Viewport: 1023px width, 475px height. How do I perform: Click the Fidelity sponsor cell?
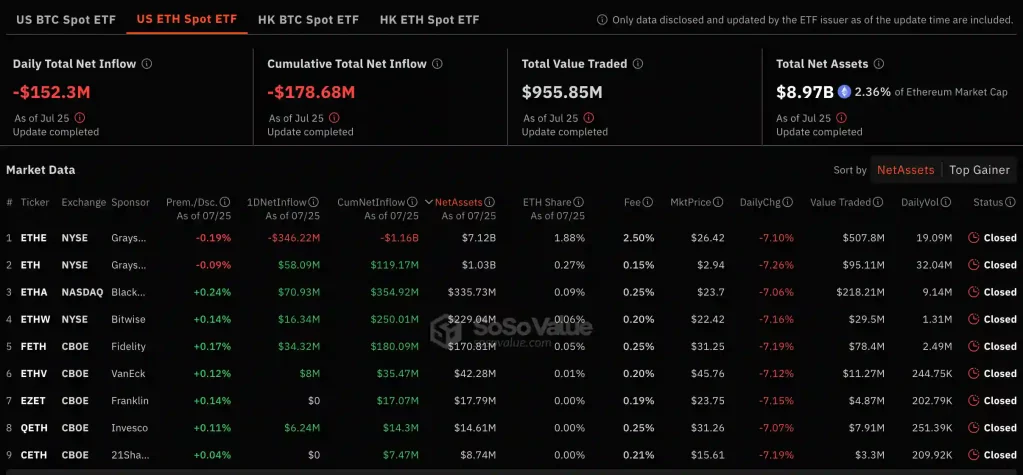pyautogui.click(x=129, y=346)
